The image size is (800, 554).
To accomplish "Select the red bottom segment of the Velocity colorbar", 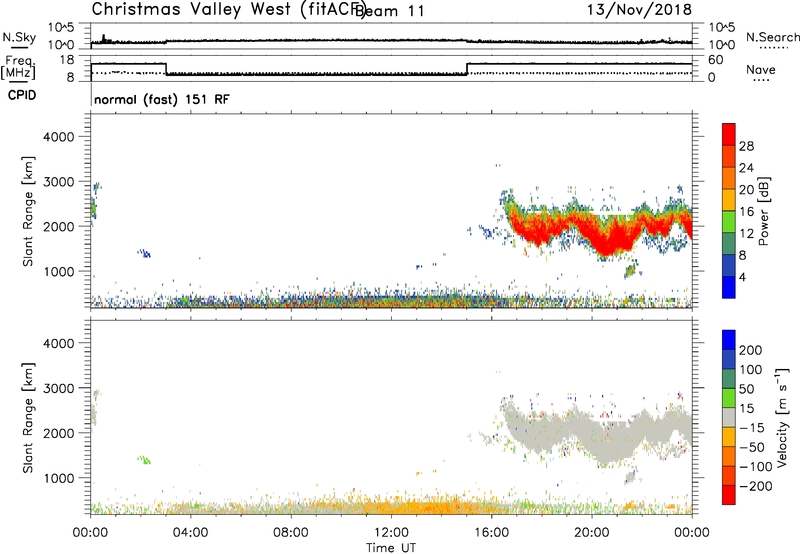I will tap(729, 495).
